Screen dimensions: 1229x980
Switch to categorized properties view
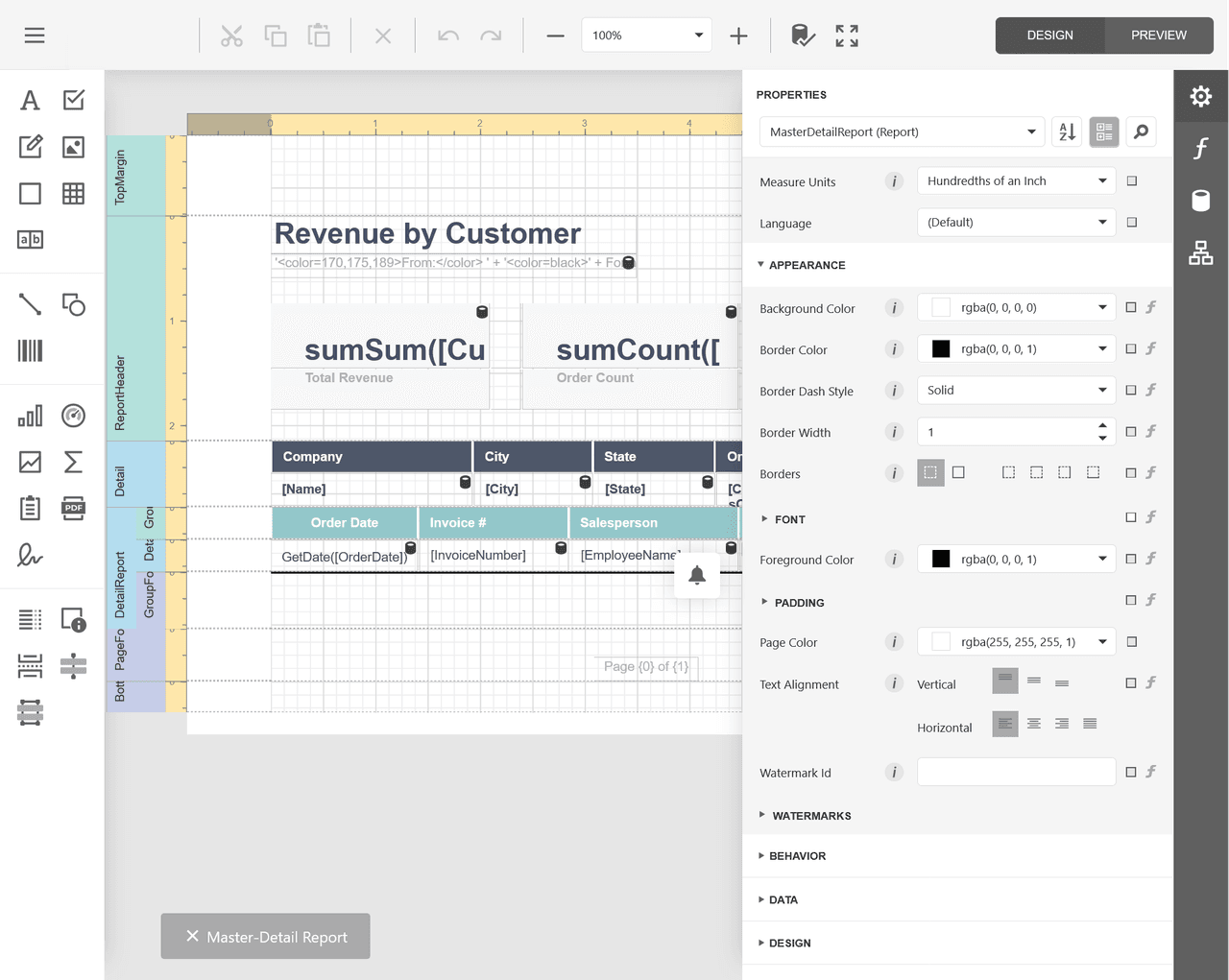point(1104,131)
